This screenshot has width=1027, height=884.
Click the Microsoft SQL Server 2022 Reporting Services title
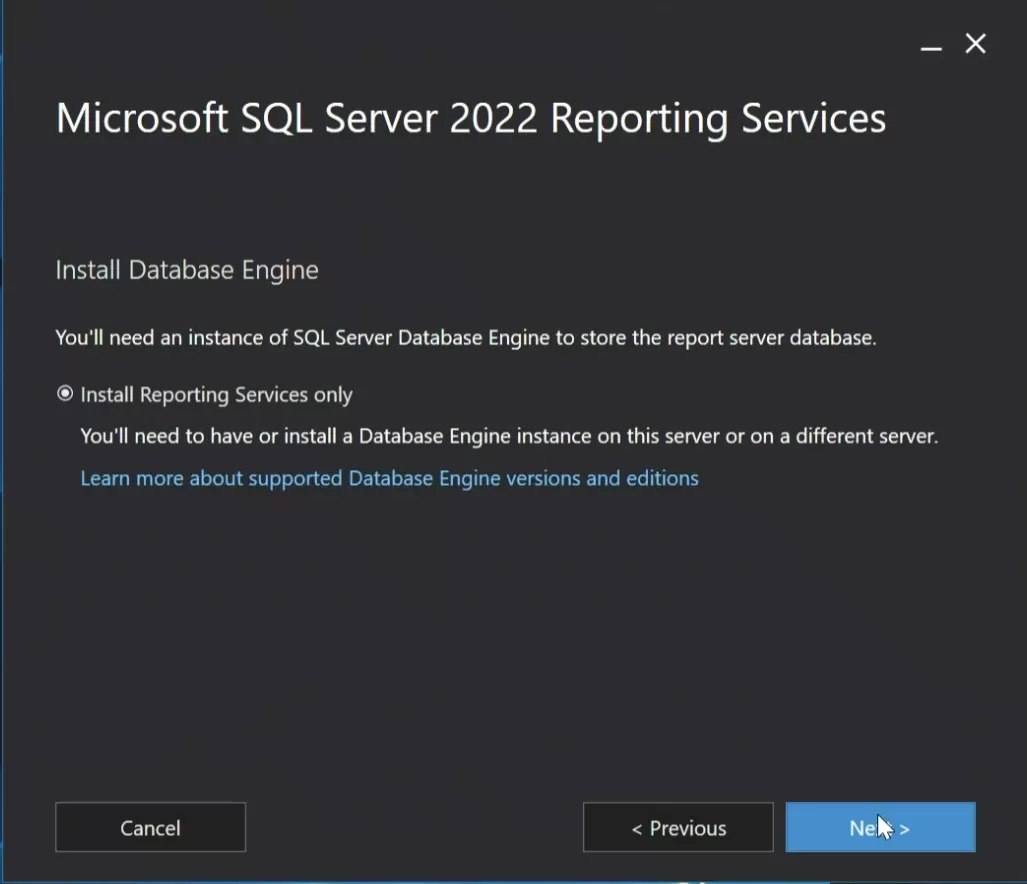(x=471, y=119)
